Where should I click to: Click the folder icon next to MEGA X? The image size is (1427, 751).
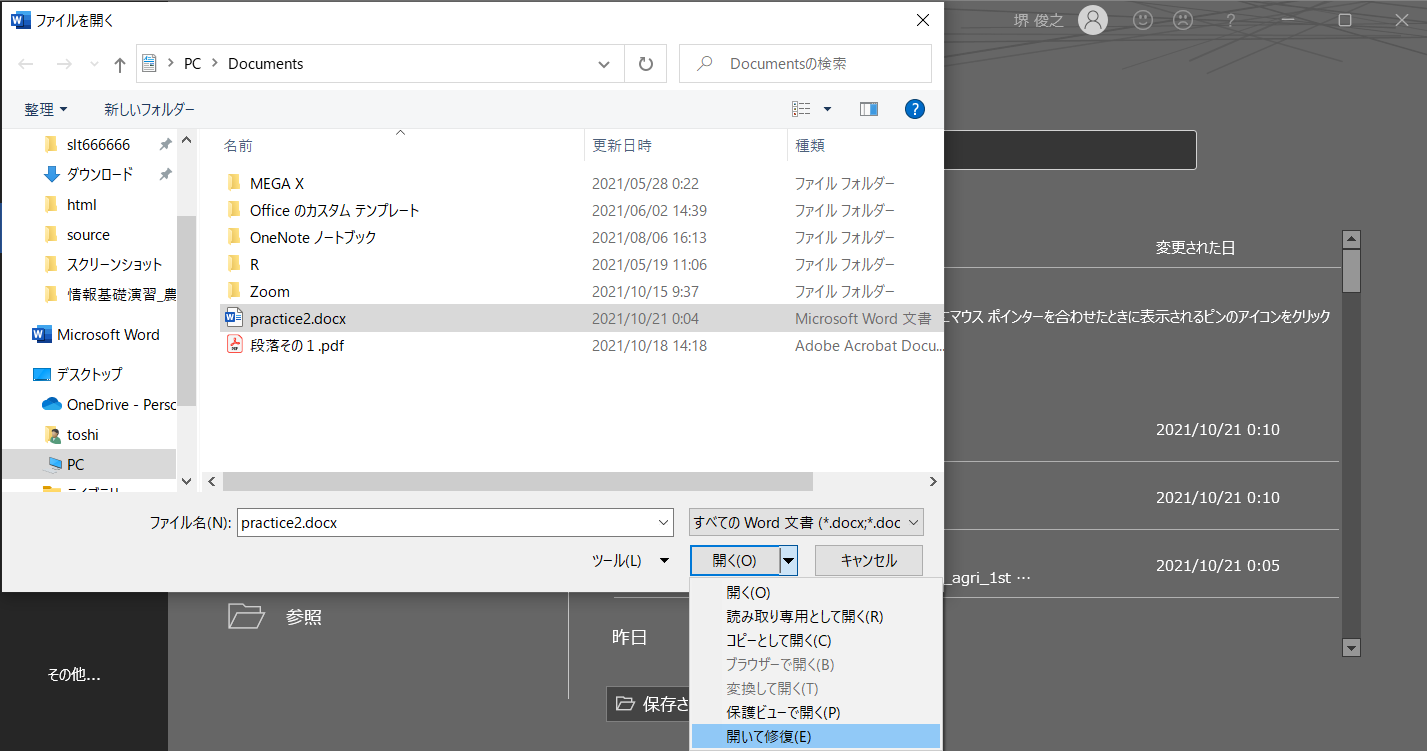234,183
